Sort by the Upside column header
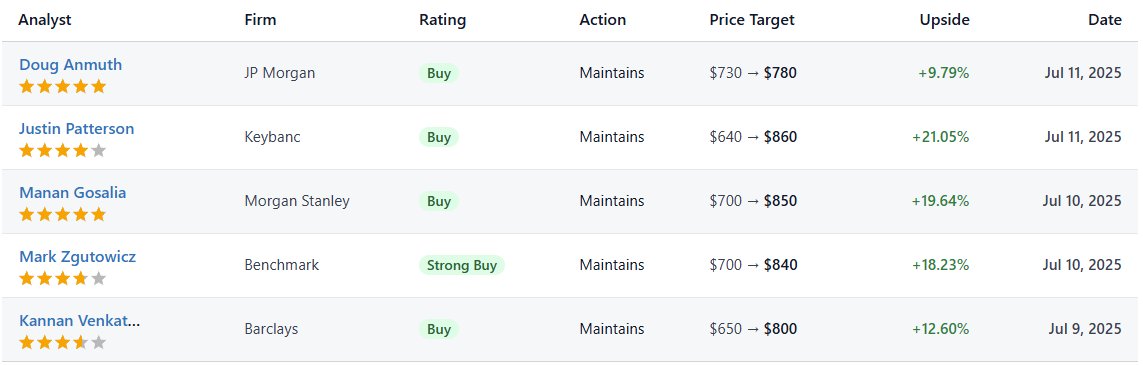The width and height of the screenshot is (1143, 365). click(945, 20)
